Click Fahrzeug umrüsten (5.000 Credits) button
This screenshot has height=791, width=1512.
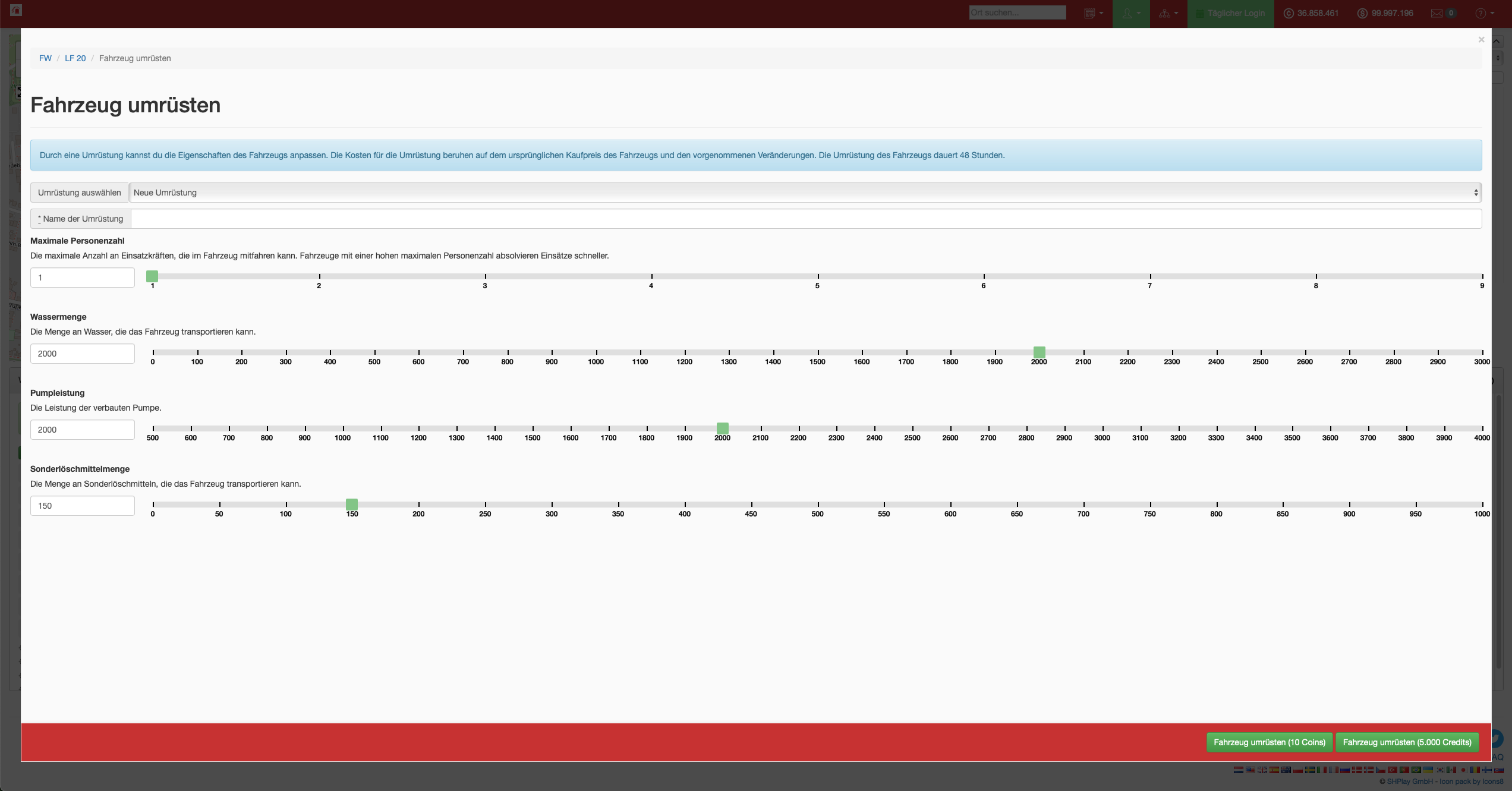click(1407, 742)
